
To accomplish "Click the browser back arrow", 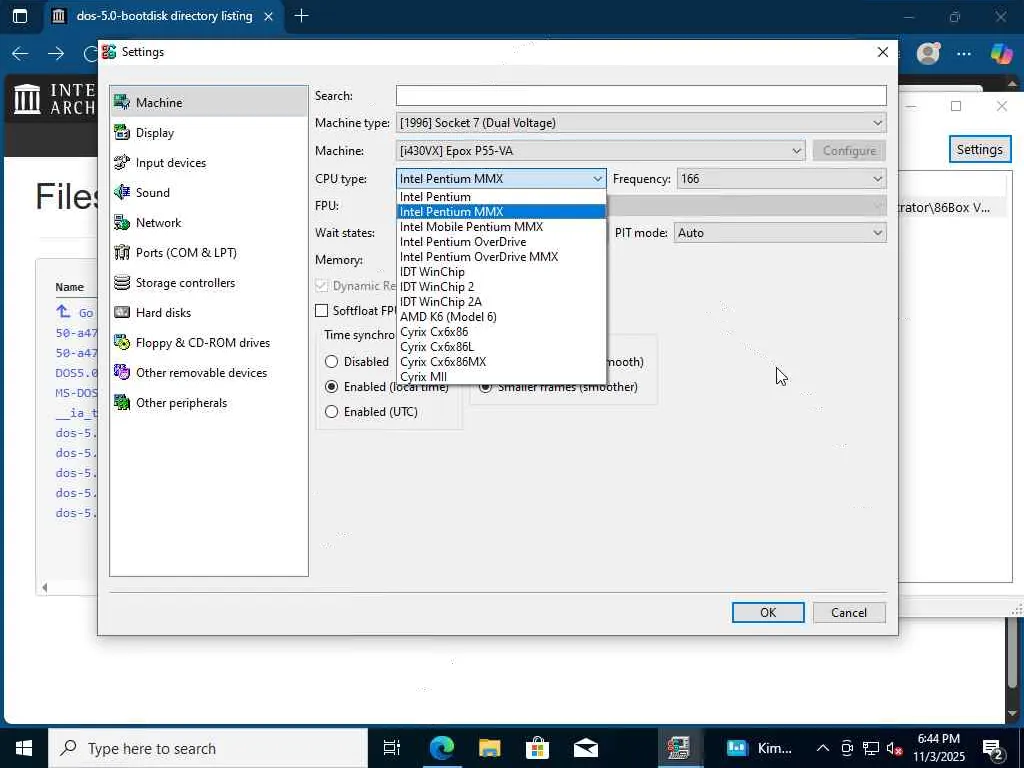I will (20, 54).
